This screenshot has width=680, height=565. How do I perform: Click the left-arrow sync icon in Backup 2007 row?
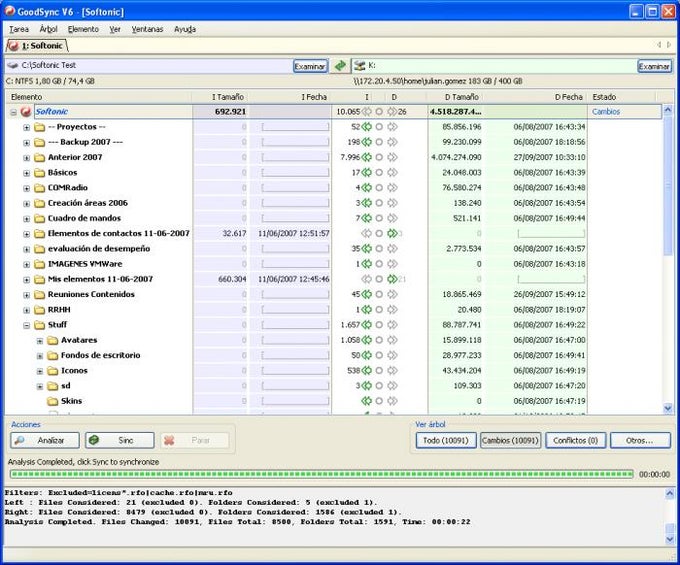[367, 142]
